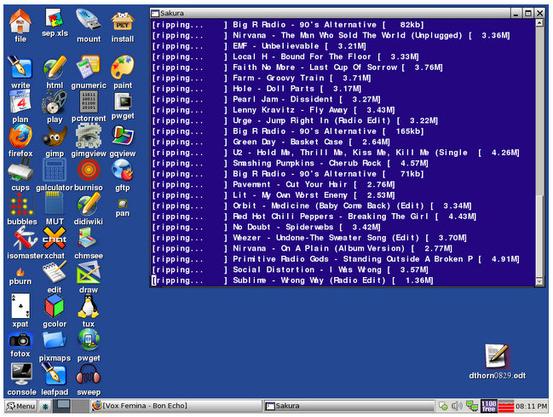
Task: Switch to Vox Femina - Bon Echo taskbar window
Action: point(175,406)
